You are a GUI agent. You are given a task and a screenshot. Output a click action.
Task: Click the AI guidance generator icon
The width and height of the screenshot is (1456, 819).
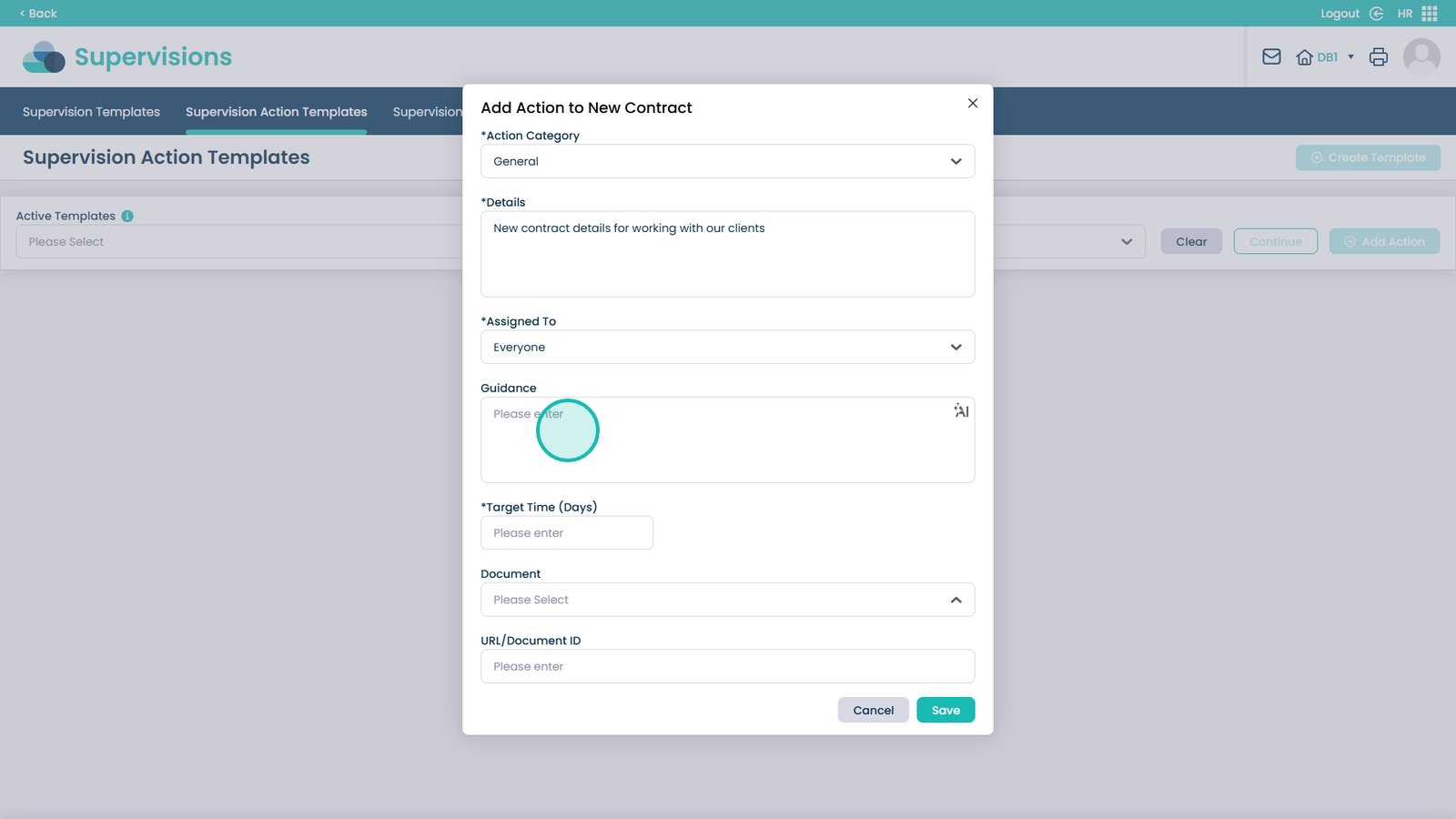(961, 411)
